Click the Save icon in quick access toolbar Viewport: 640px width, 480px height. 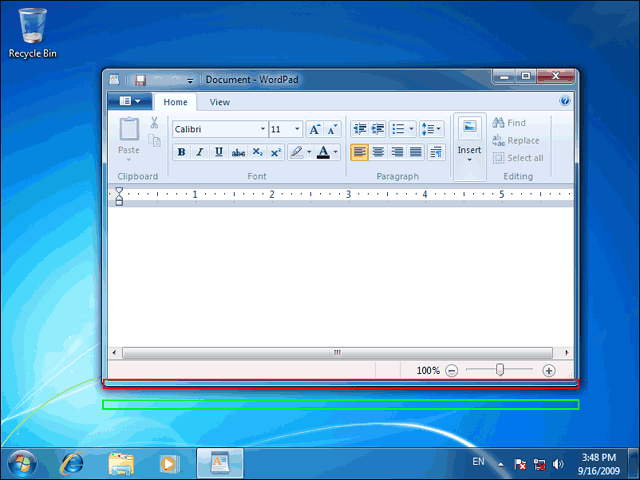click(140, 80)
